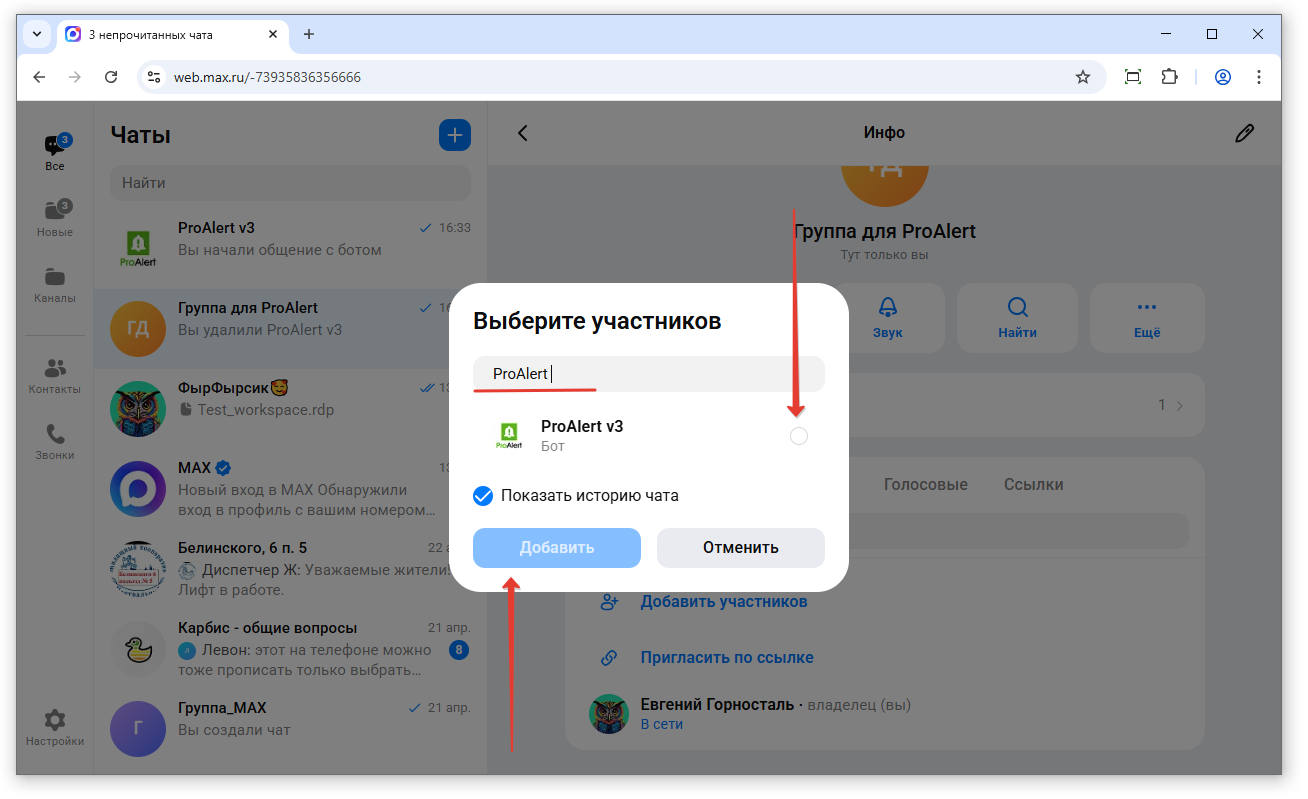The image size is (1308, 799).
Task: Open the New (Новые) chats folder
Action: [54, 219]
